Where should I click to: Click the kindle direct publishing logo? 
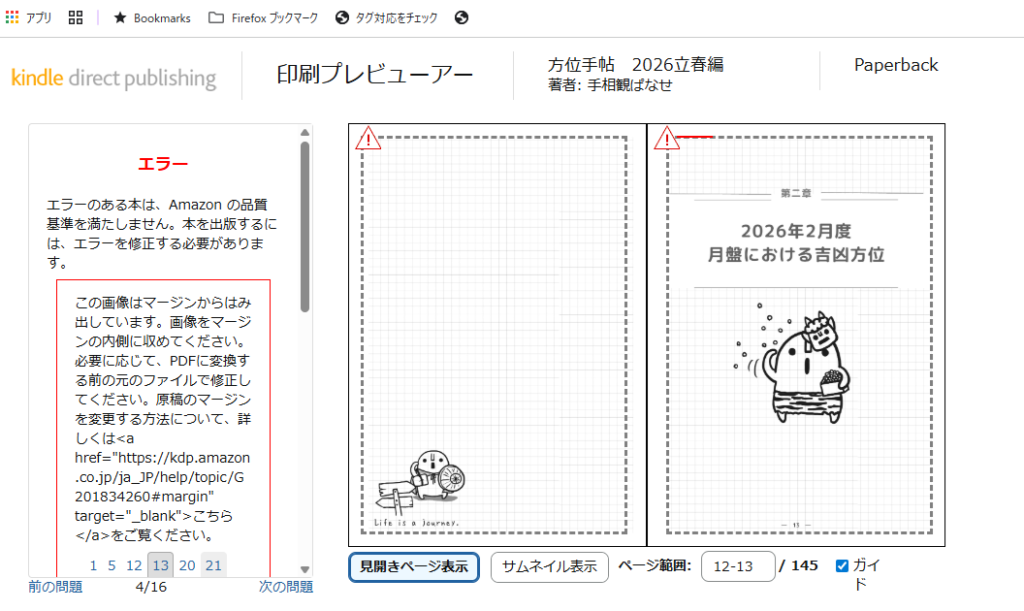(x=114, y=78)
